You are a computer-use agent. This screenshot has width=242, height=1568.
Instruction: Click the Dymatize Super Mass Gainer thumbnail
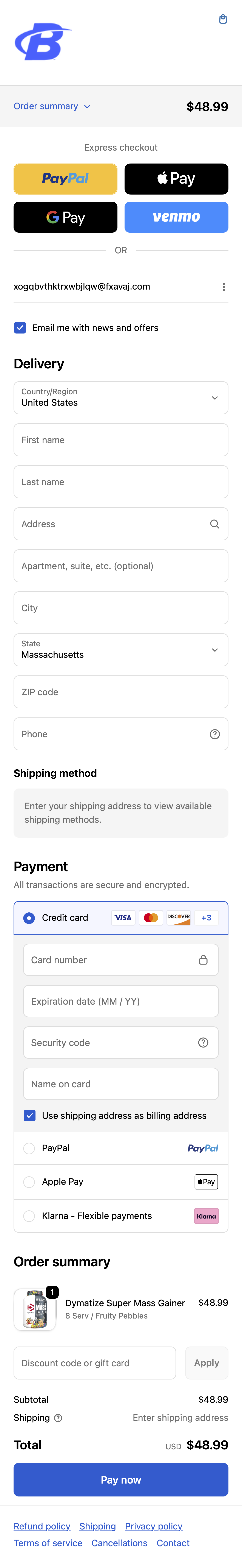point(35,1309)
